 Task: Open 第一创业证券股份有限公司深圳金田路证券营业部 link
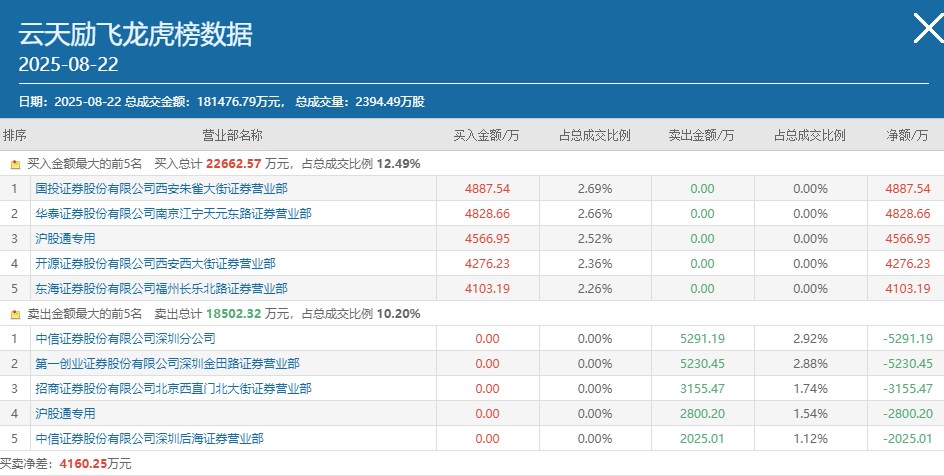pyautogui.click(x=167, y=363)
